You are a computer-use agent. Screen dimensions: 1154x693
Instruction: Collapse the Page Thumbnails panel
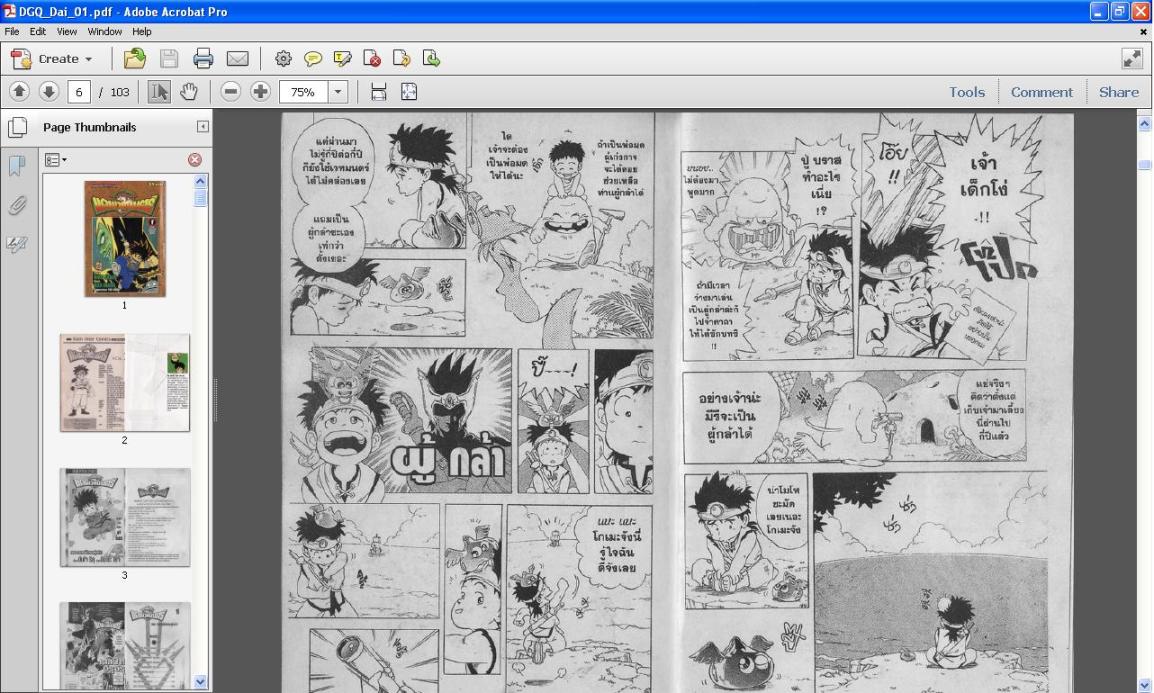pyautogui.click(x=202, y=127)
